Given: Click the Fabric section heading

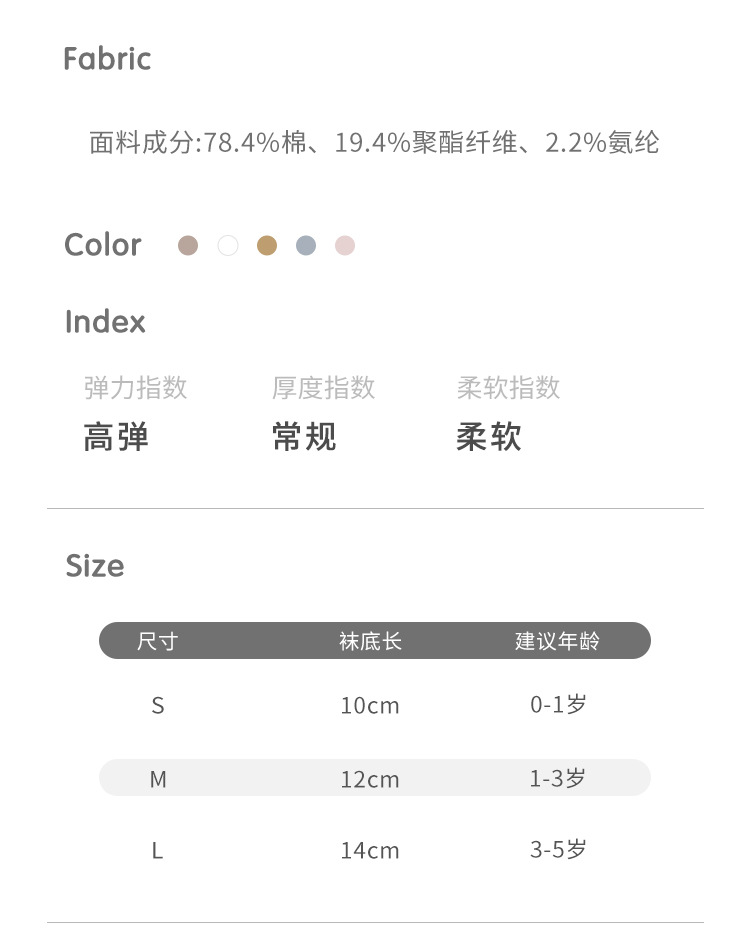Looking at the screenshot, I should 107,59.
